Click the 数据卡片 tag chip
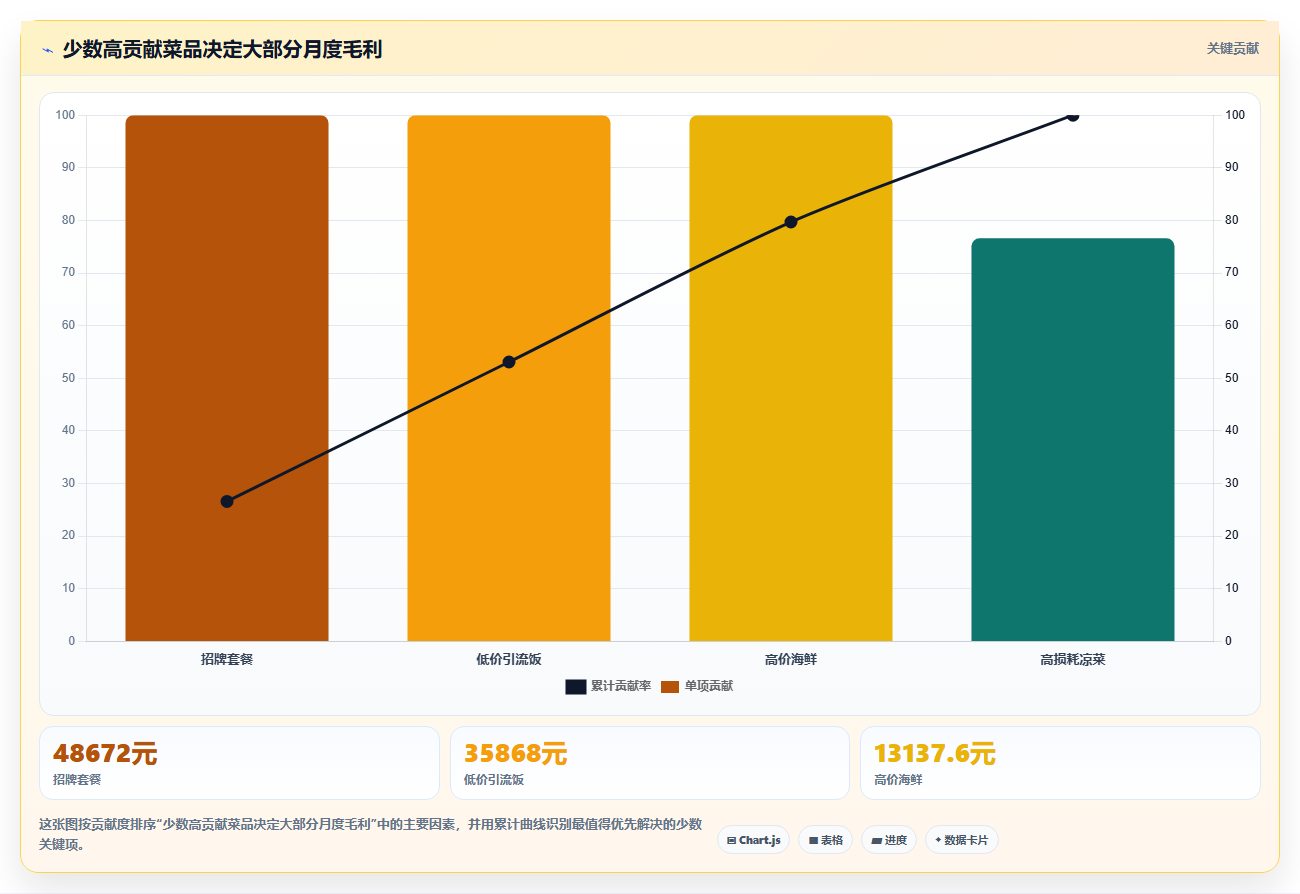The image size is (1300, 894). click(961, 840)
